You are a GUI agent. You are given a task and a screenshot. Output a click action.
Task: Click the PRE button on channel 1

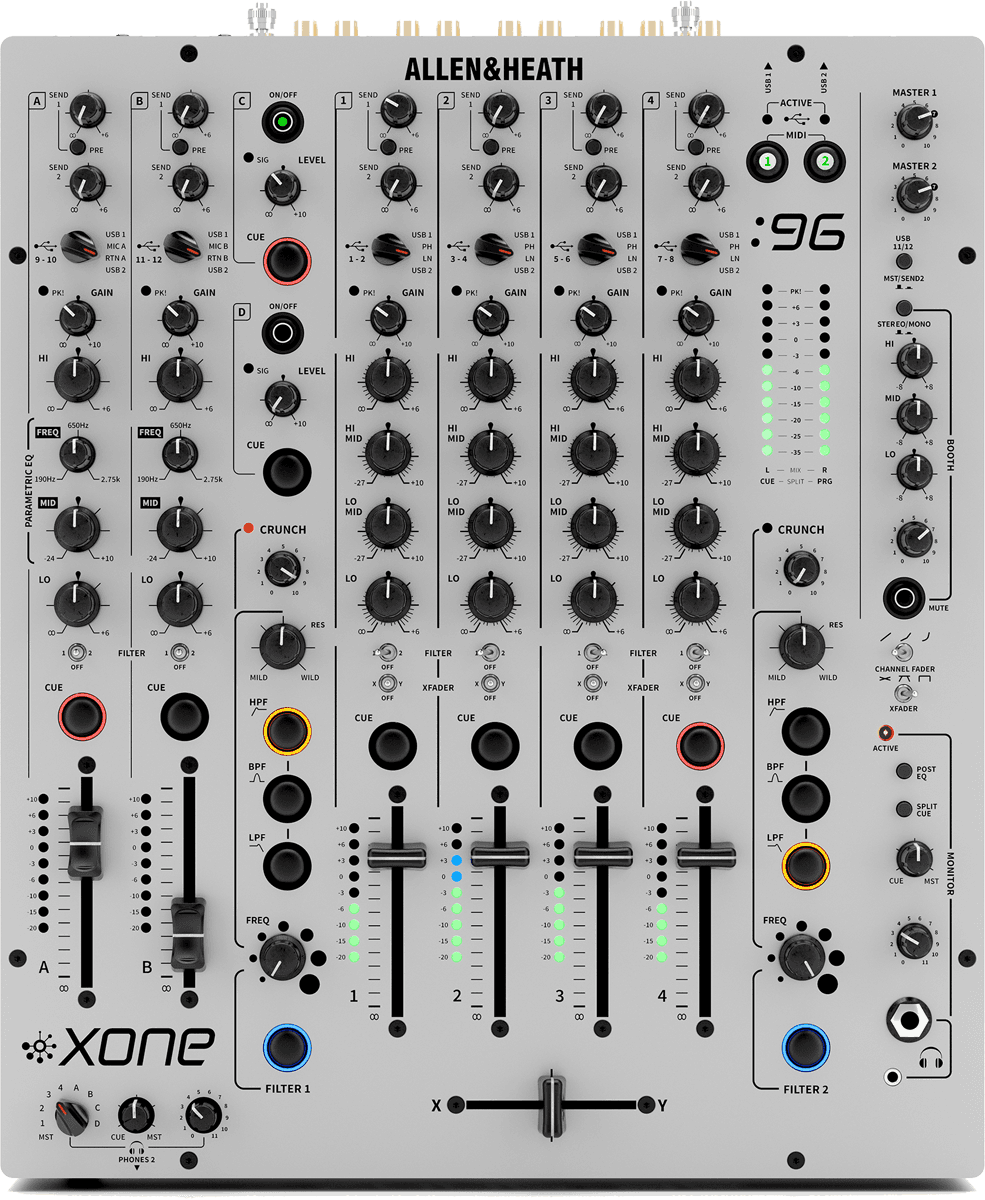tap(388, 149)
